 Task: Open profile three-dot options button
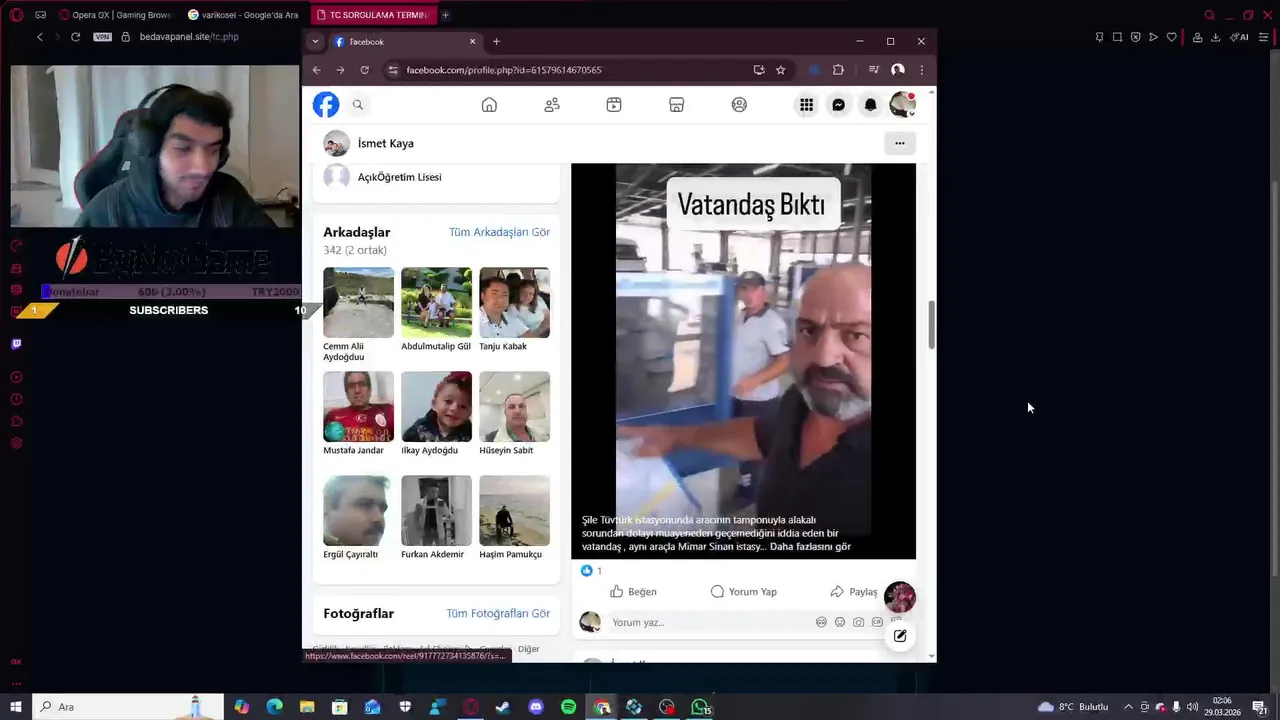tap(900, 143)
